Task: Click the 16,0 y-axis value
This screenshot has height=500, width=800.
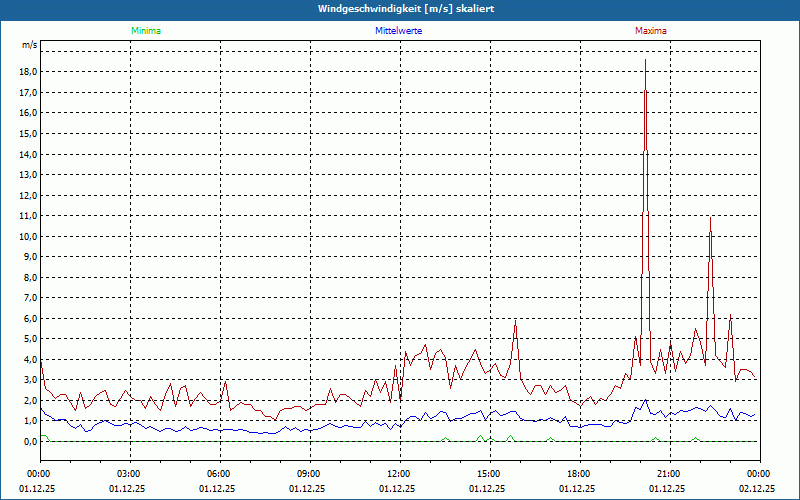Action: [28, 113]
